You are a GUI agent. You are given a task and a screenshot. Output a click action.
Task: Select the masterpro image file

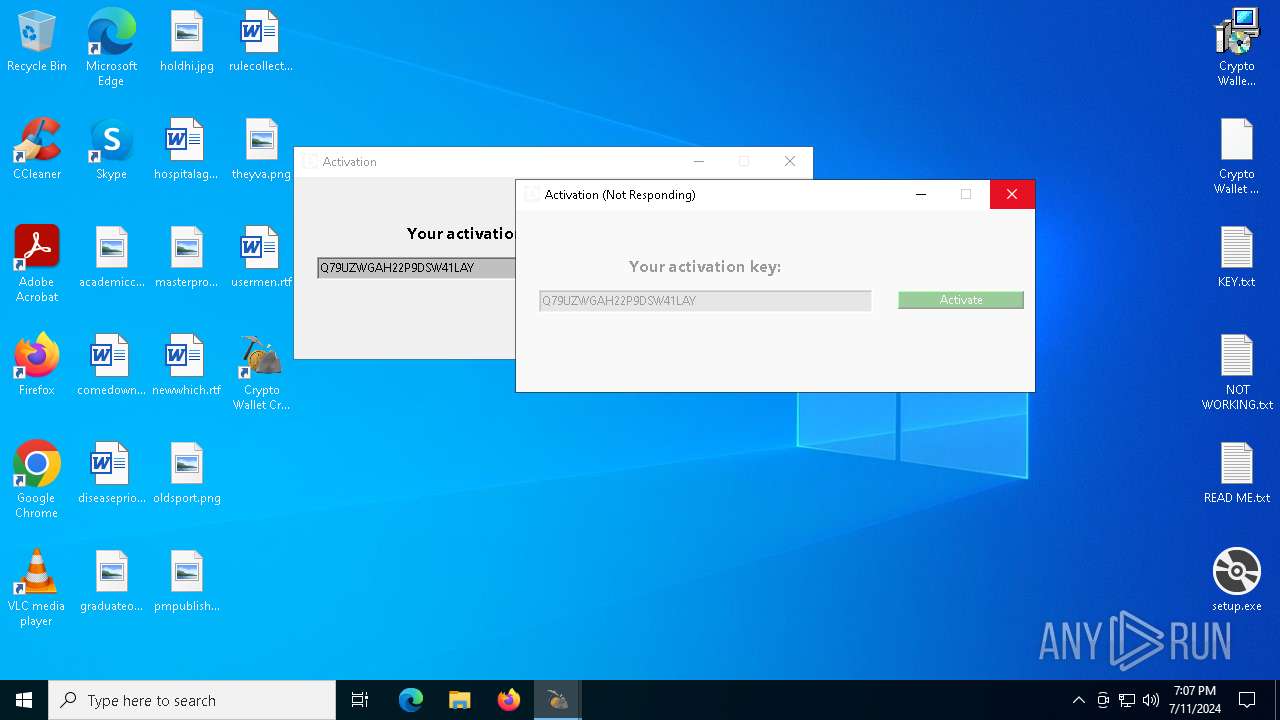(186, 258)
